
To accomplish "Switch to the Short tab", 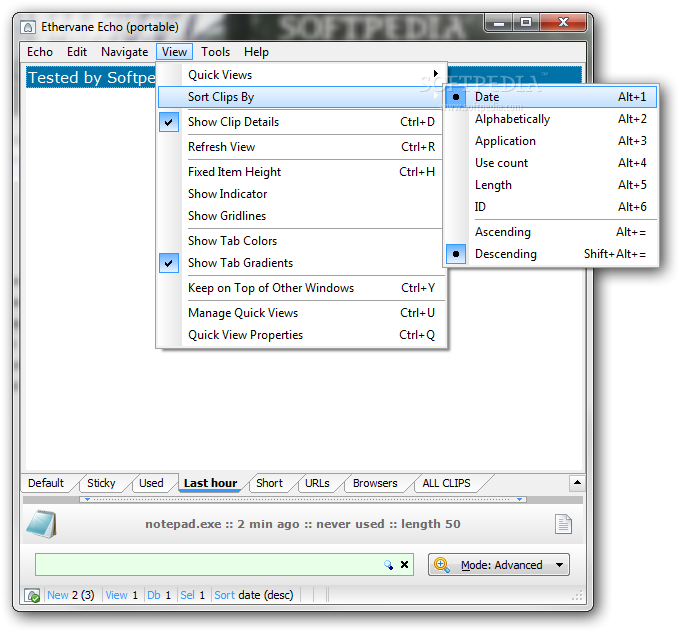I will 269,483.
